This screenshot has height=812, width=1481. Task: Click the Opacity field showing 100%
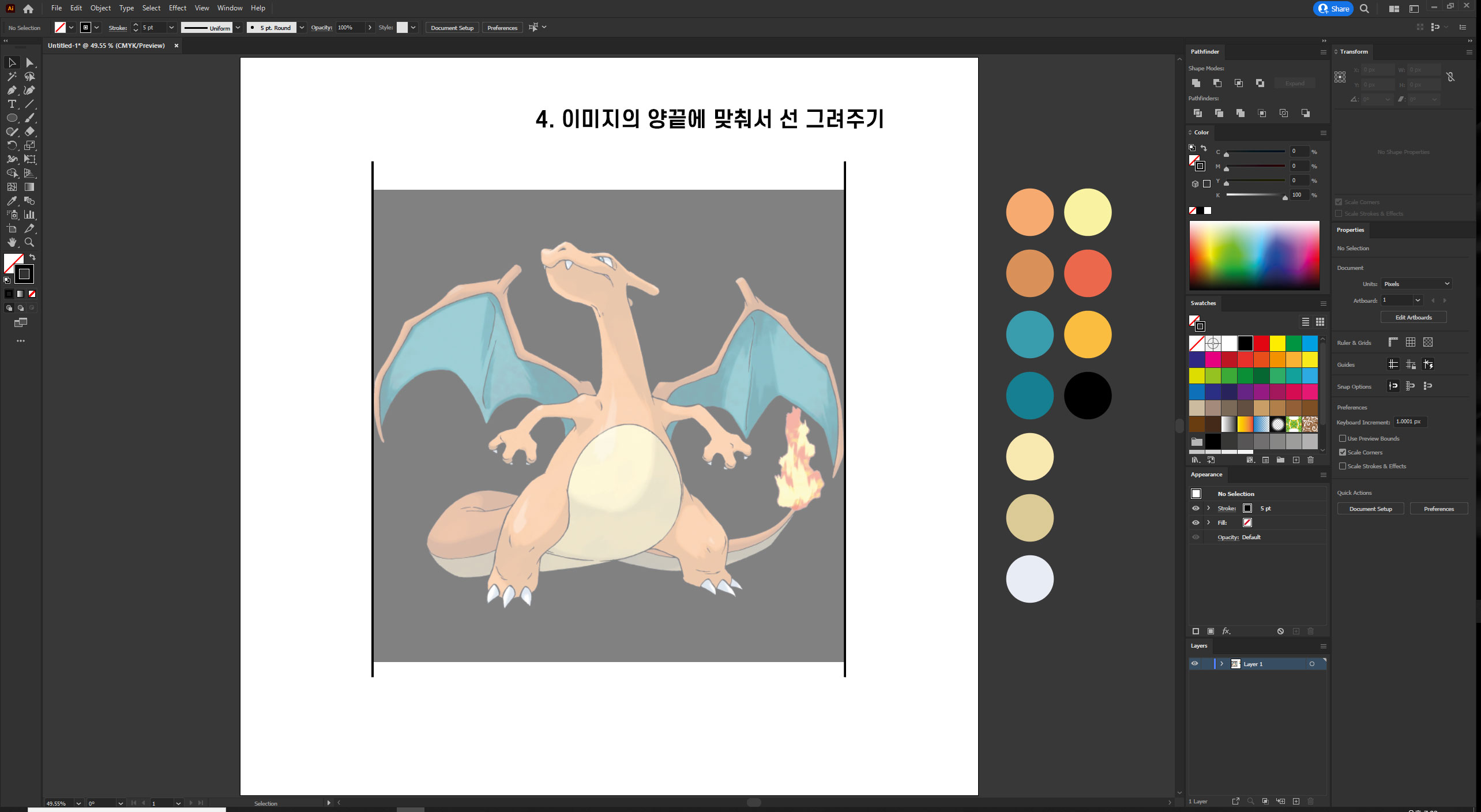point(351,27)
